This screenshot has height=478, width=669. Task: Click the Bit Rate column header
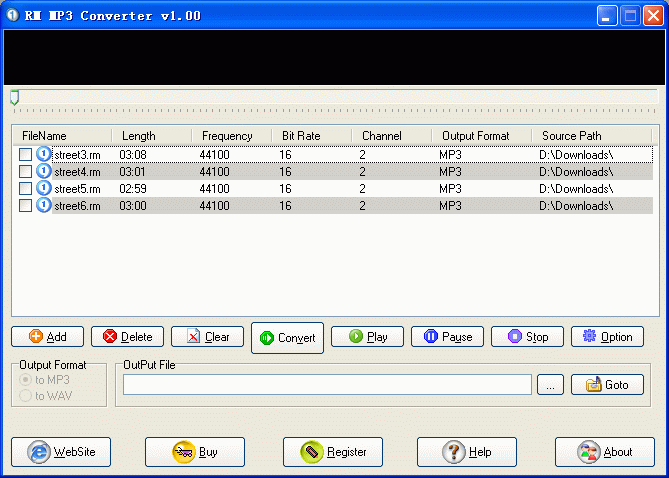click(312, 136)
